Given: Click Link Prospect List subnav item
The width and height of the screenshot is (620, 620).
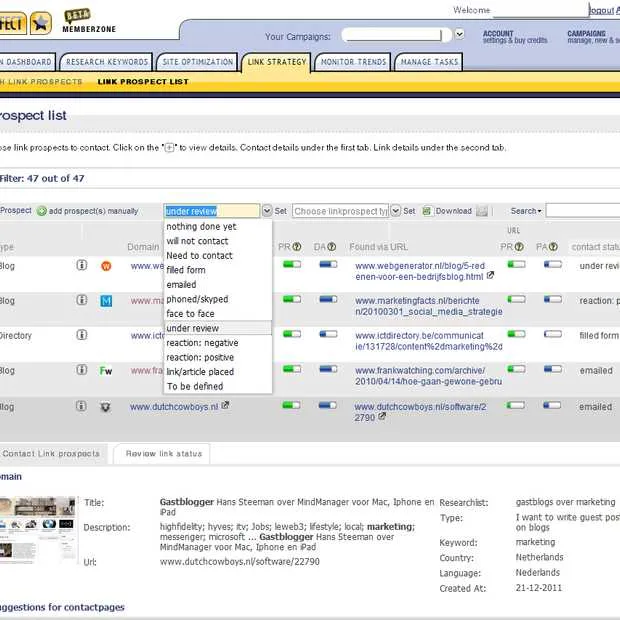Looking at the screenshot, I should [x=143, y=82].
